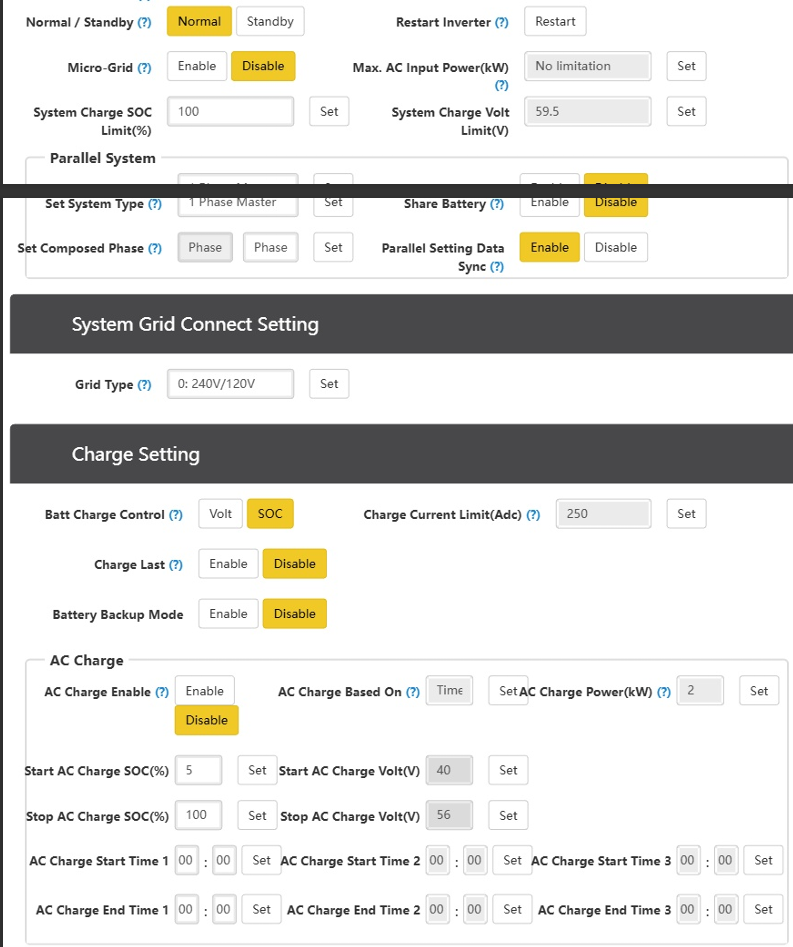Disable Charge Last

[x=294, y=563]
